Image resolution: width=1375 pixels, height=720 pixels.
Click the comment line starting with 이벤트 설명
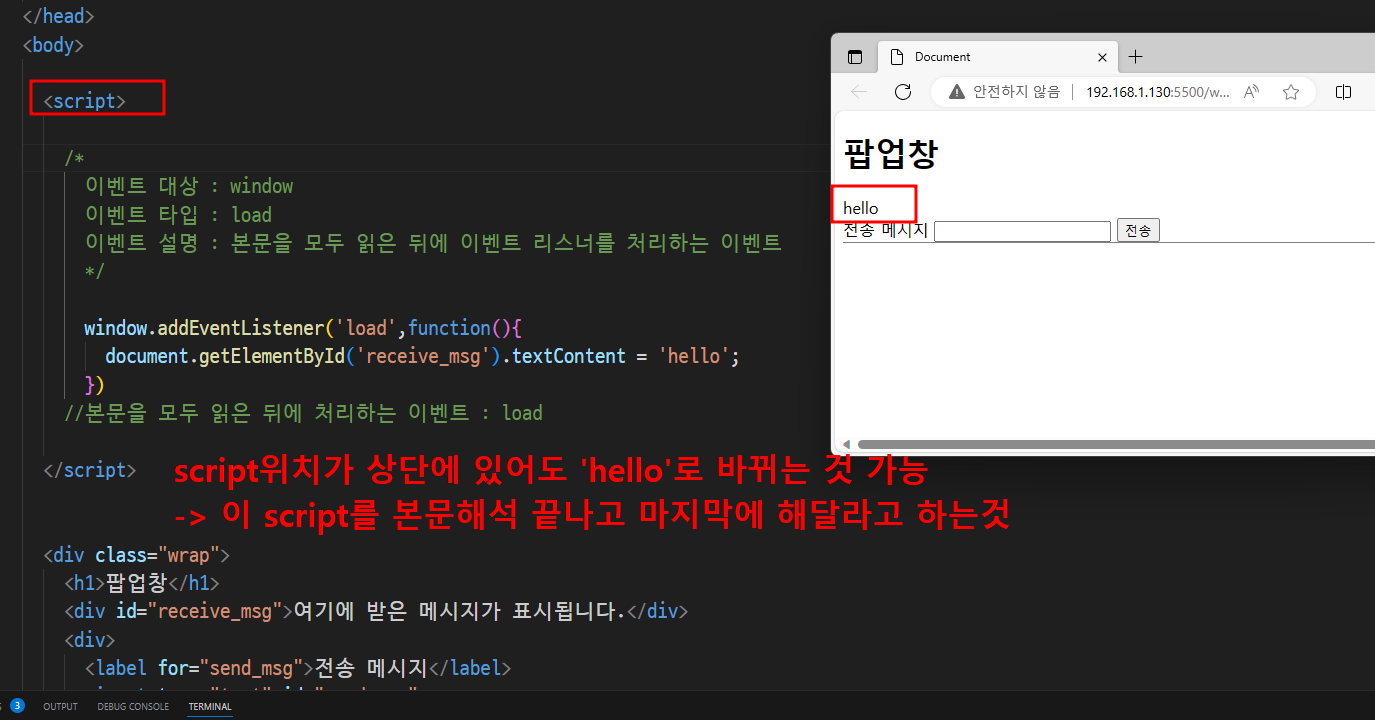coord(433,243)
